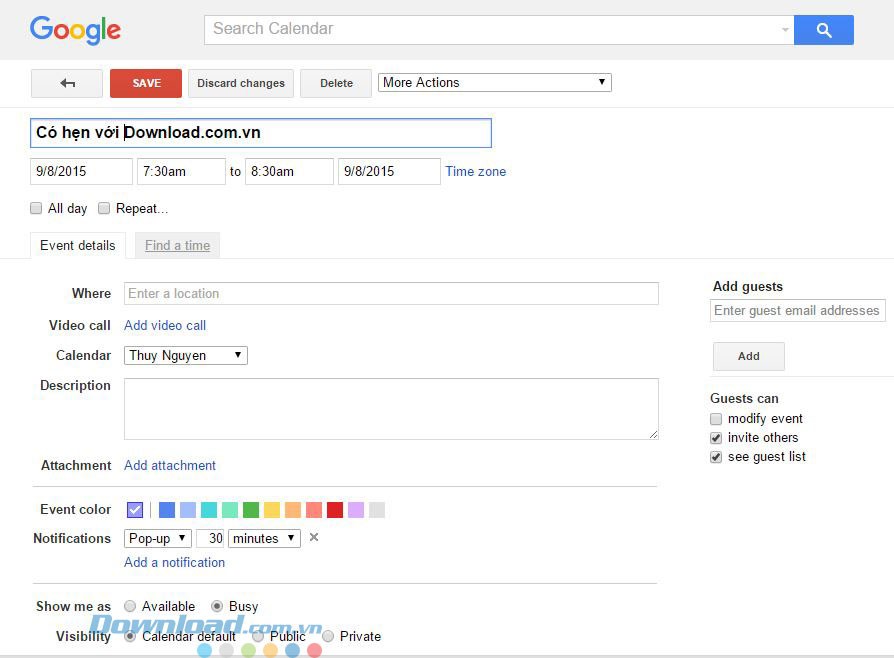The width and height of the screenshot is (894, 658).
Task: Open the search options dropdown arrow
Action: [x=784, y=30]
